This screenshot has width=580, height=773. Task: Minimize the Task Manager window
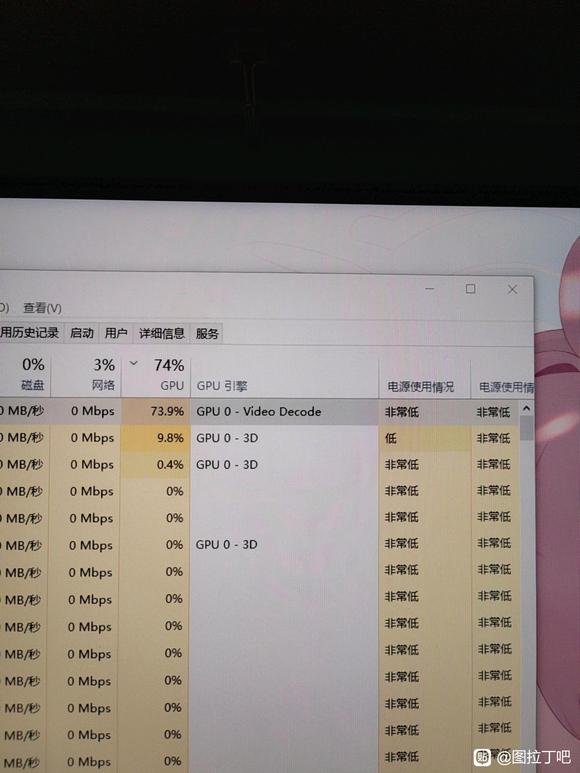tap(430, 288)
